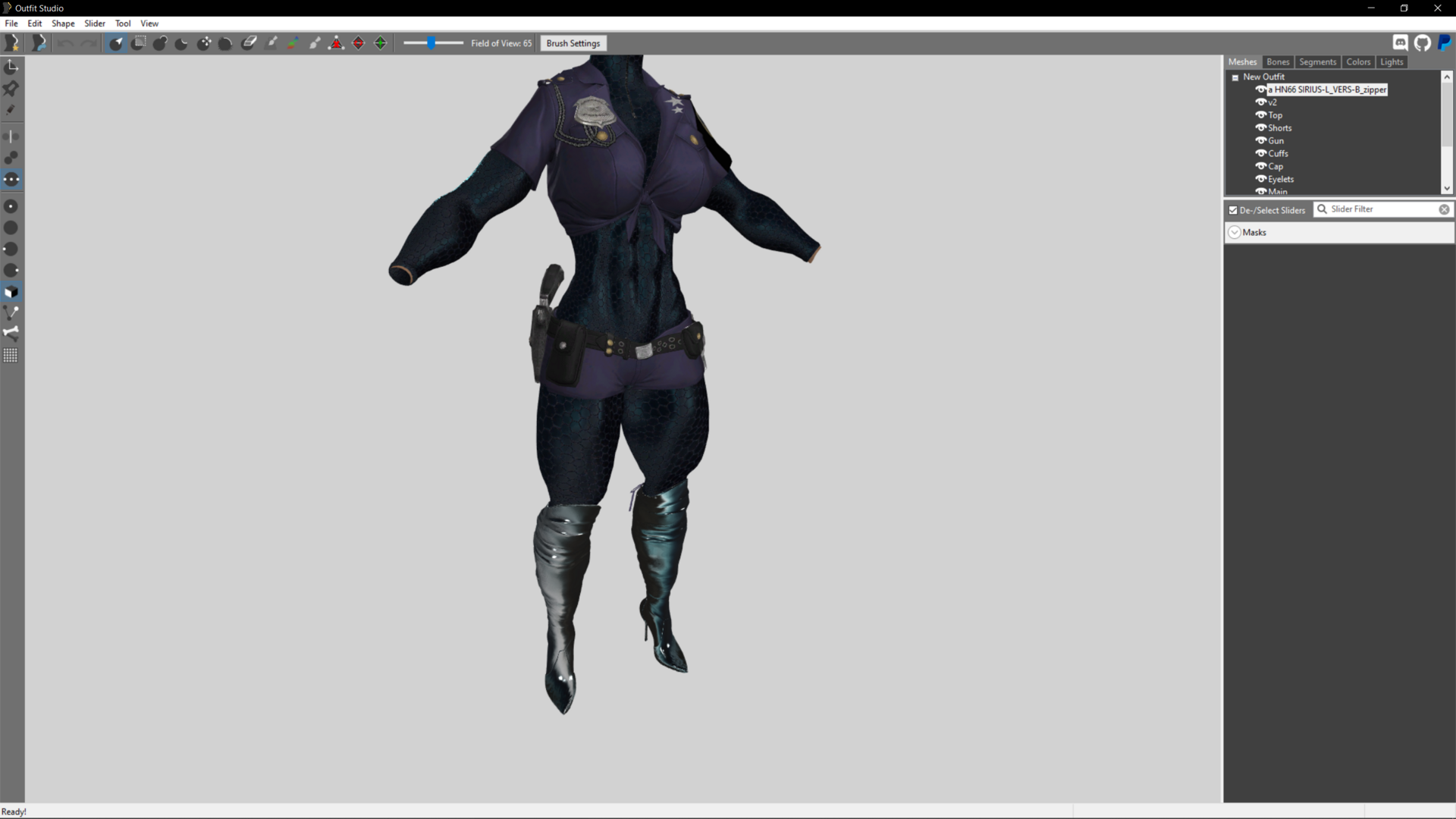Viewport: 1456px width, 819px height.
Task: Select the Weight paint brush
Action: pos(271,43)
